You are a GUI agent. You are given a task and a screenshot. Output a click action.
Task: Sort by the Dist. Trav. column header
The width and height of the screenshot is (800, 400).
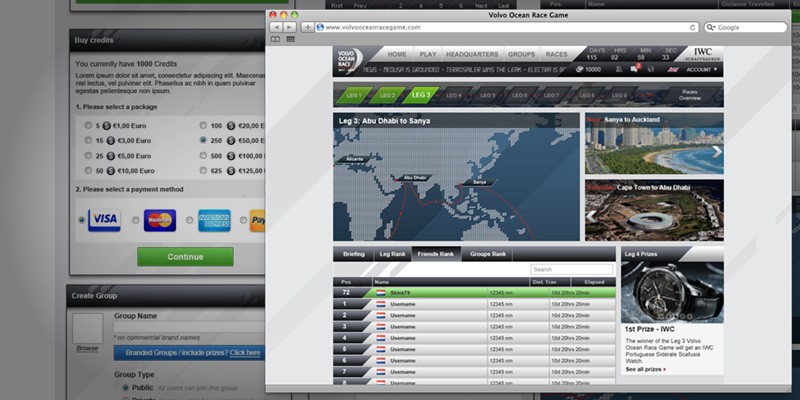point(549,282)
